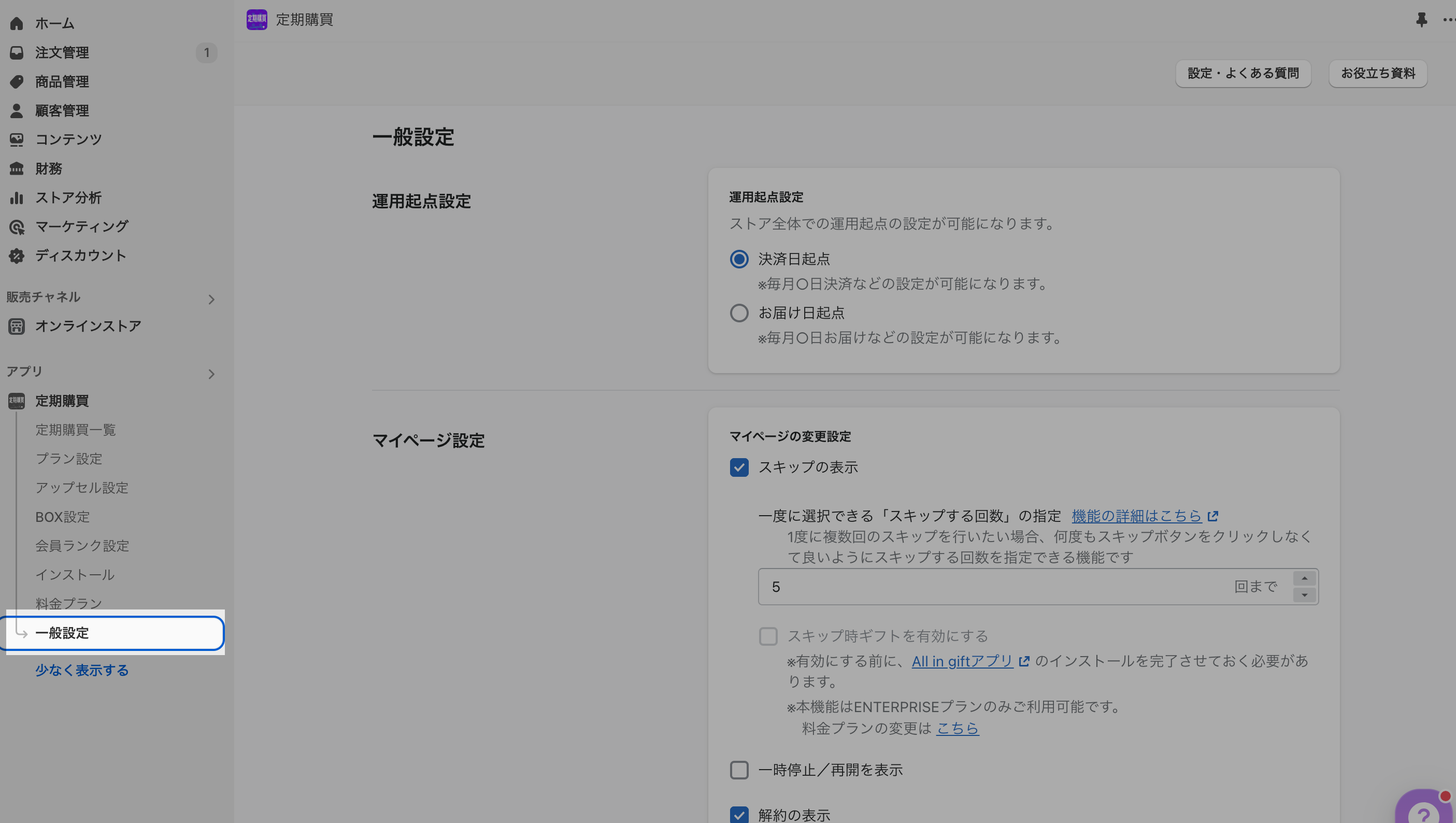Expand the アプリ section chevron
Viewport: 1456px width, 823px height.
tap(211, 374)
